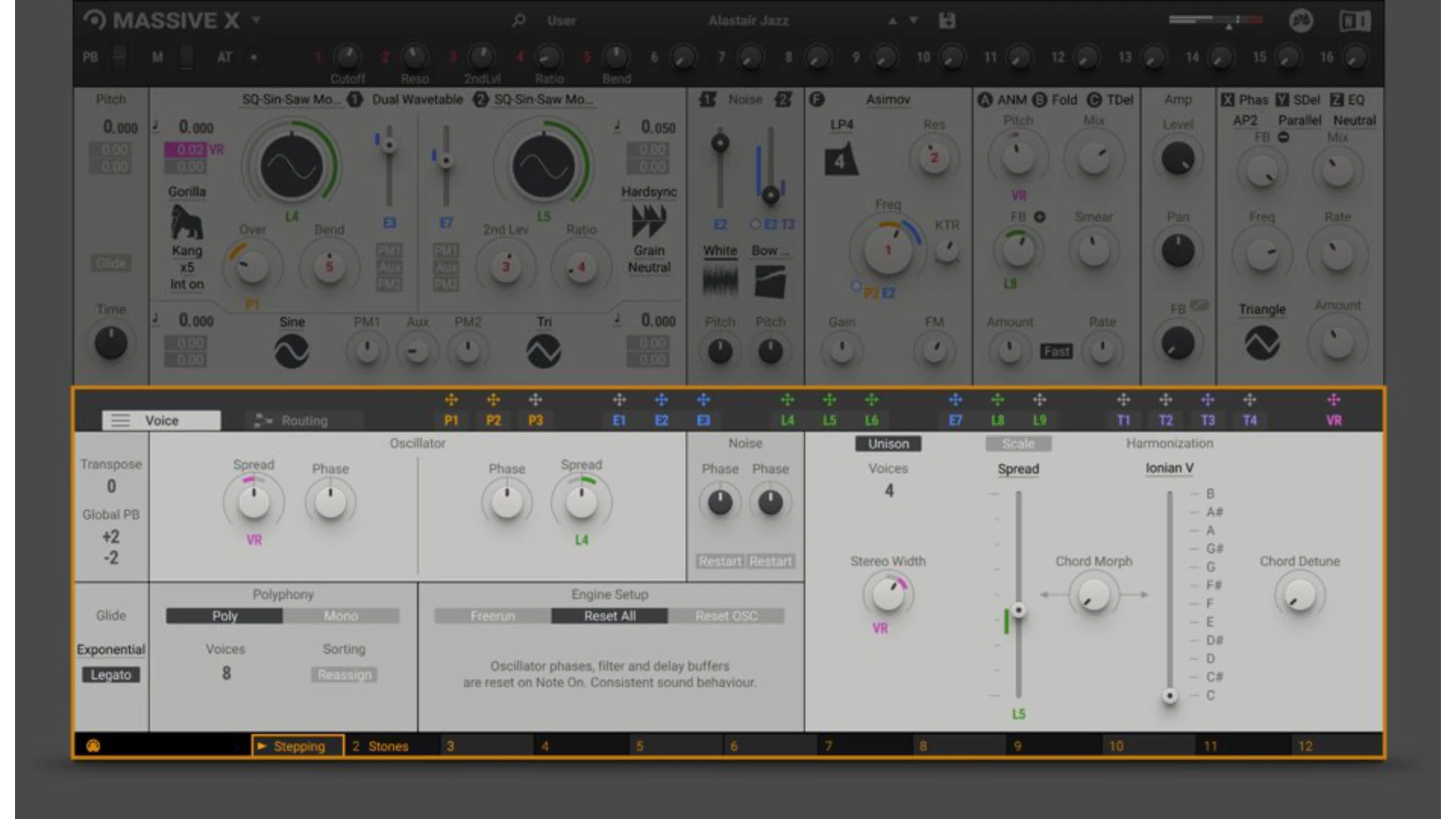Select previous preset with down arrow
Screen dimensions: 1456x819
point(914,20)
